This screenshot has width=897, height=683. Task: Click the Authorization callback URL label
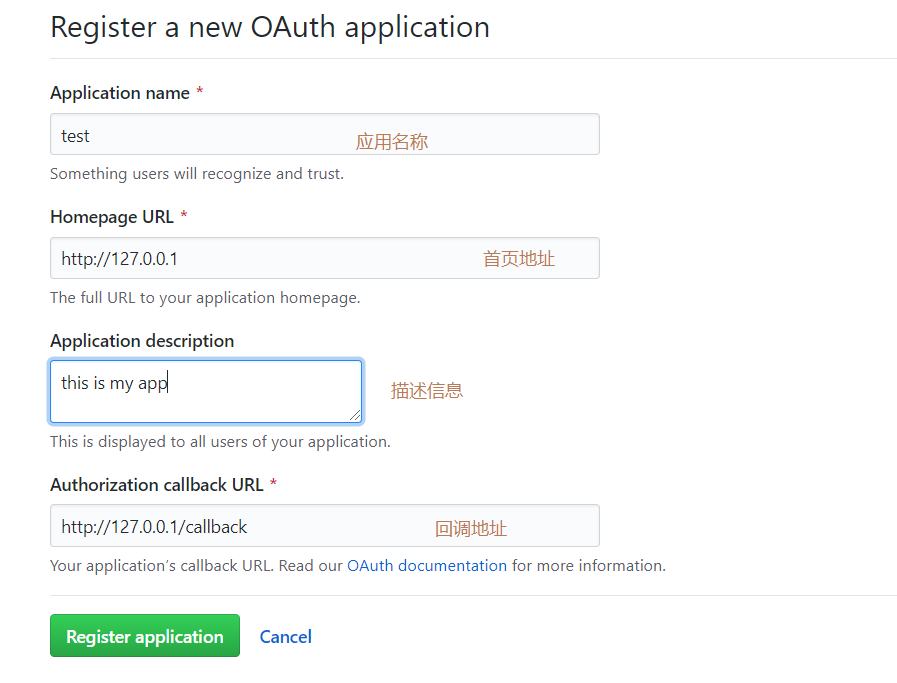[x=155, y=484]
